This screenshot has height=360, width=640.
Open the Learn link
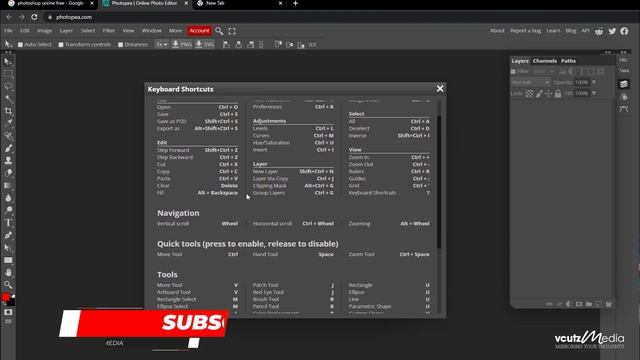553,31
